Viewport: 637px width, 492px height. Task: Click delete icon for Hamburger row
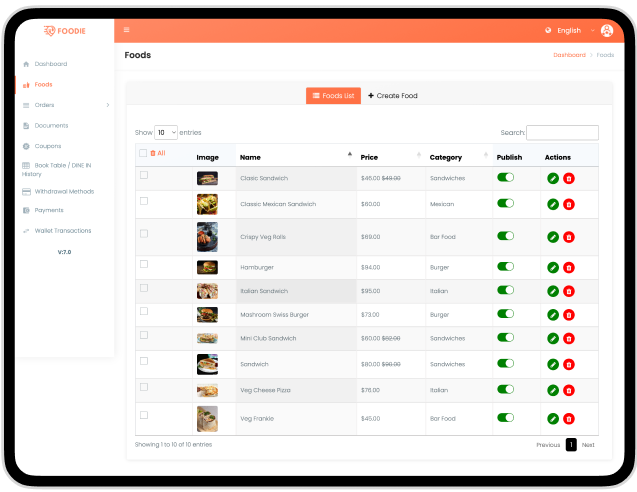569,268
